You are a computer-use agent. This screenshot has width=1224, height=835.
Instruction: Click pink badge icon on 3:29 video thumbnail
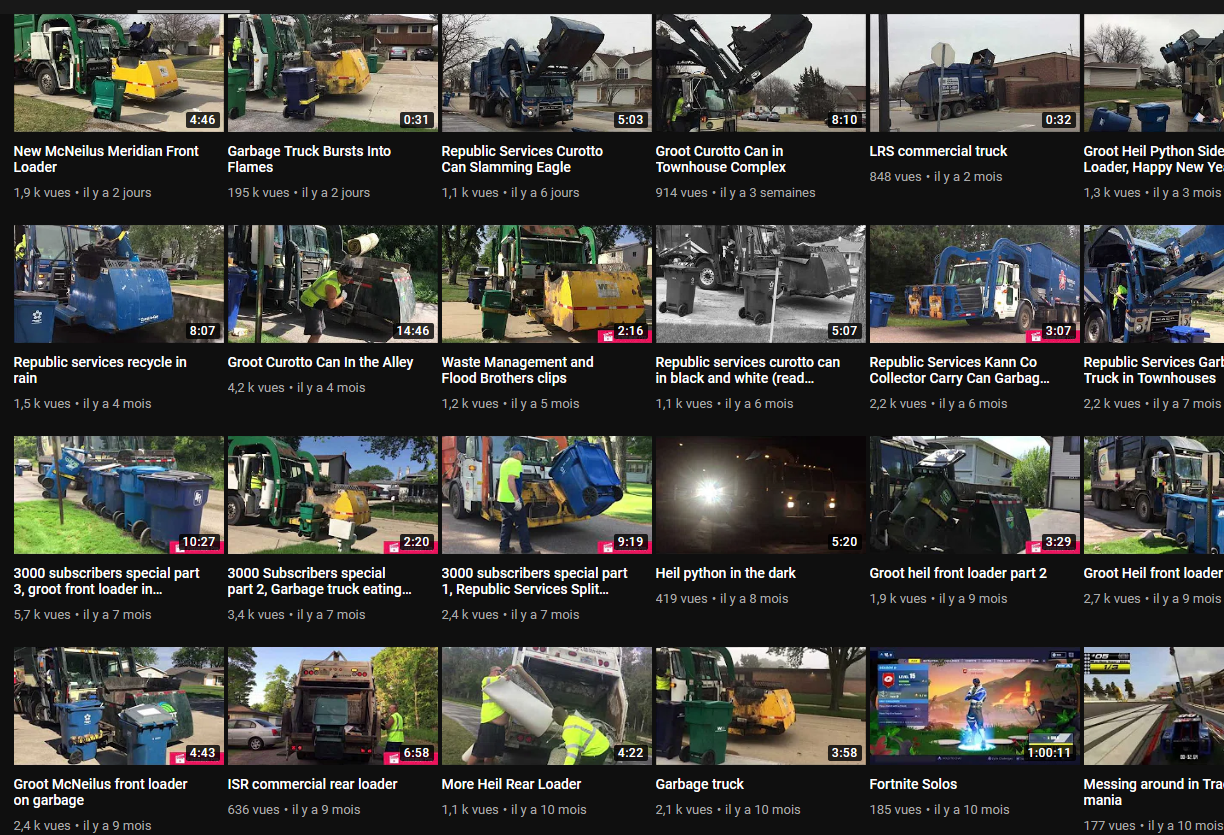[x=1034, y=543]
